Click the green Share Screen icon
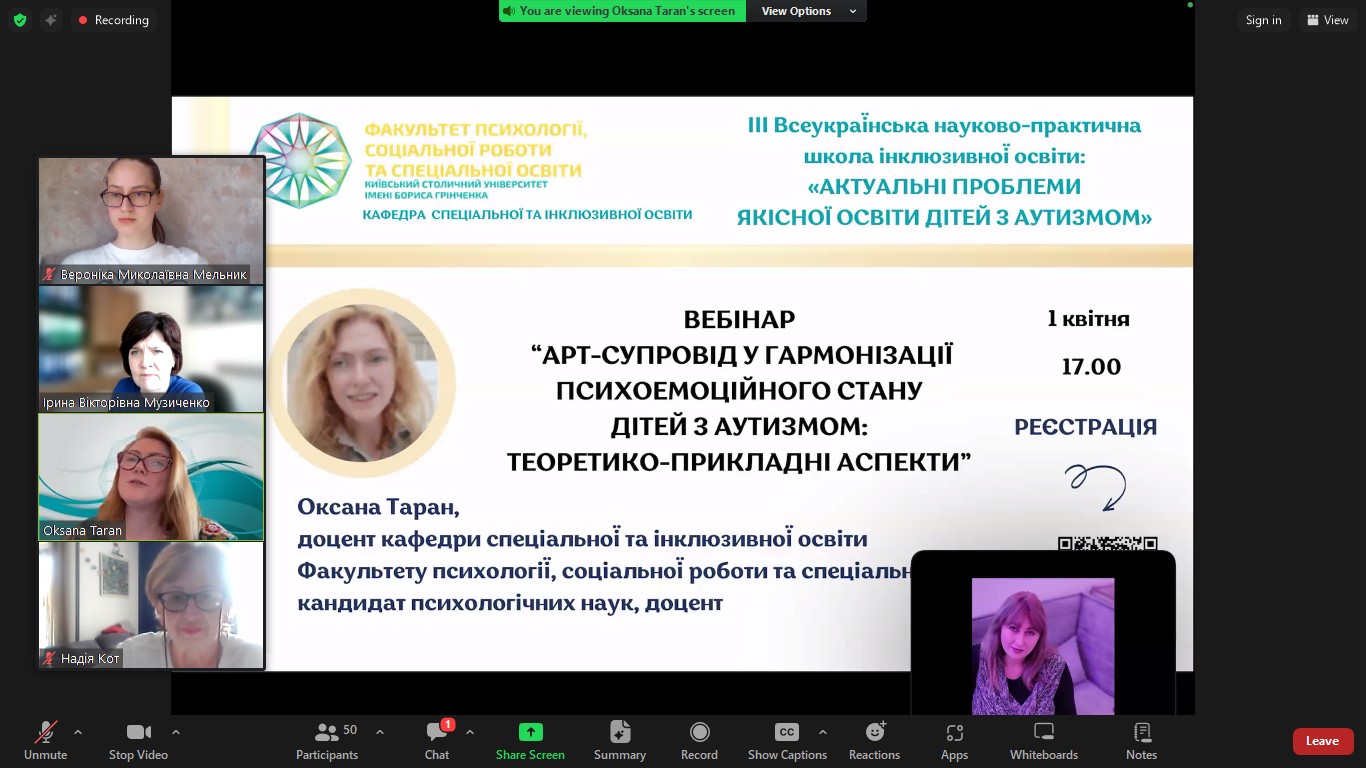 point(530,733)
